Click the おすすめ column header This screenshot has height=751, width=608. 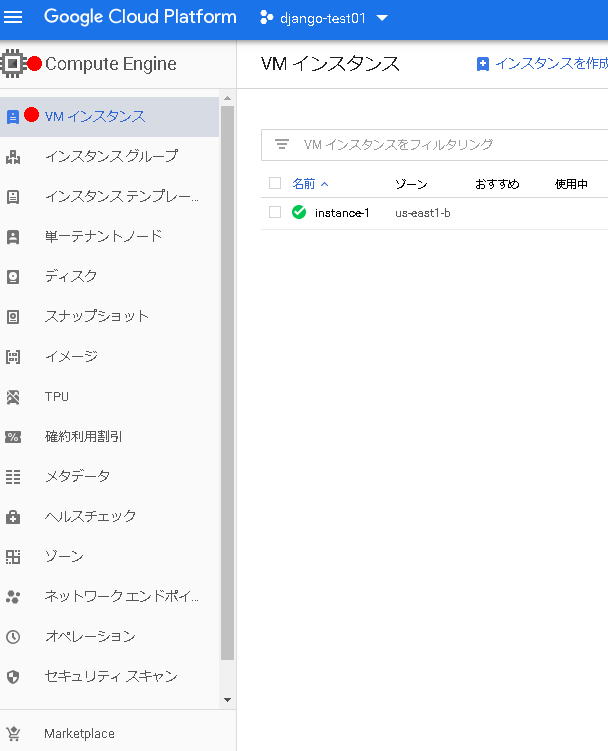click(x=497, y=184)
